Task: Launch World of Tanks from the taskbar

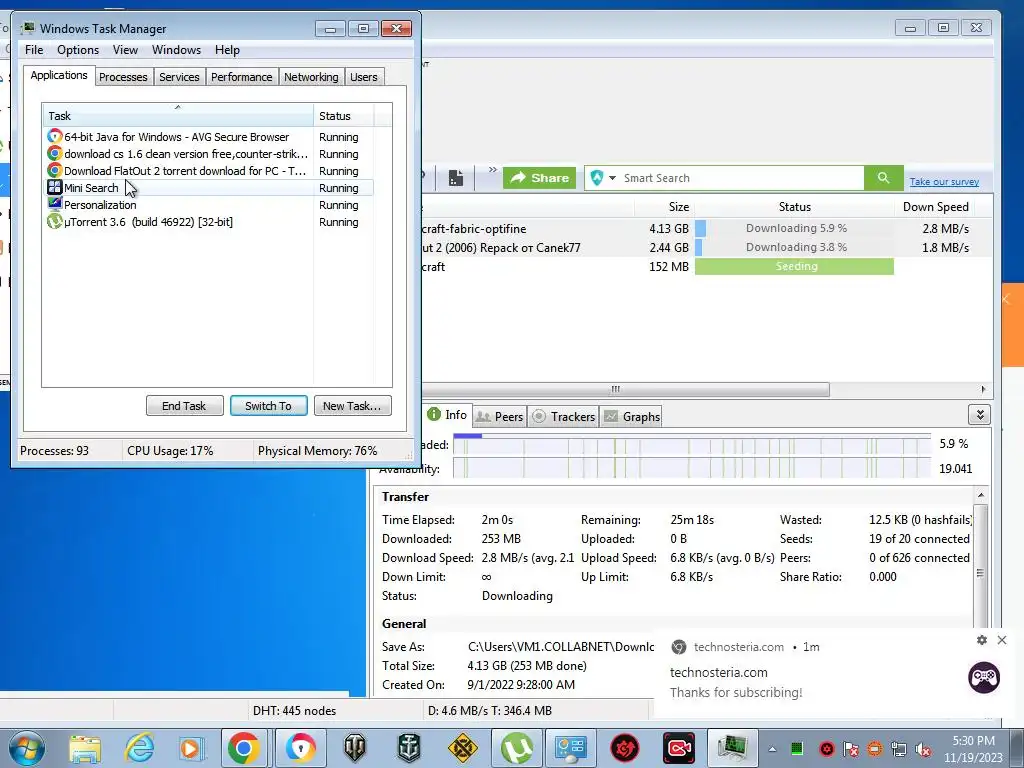Action: pyautogui.click(x=355, y=748)
